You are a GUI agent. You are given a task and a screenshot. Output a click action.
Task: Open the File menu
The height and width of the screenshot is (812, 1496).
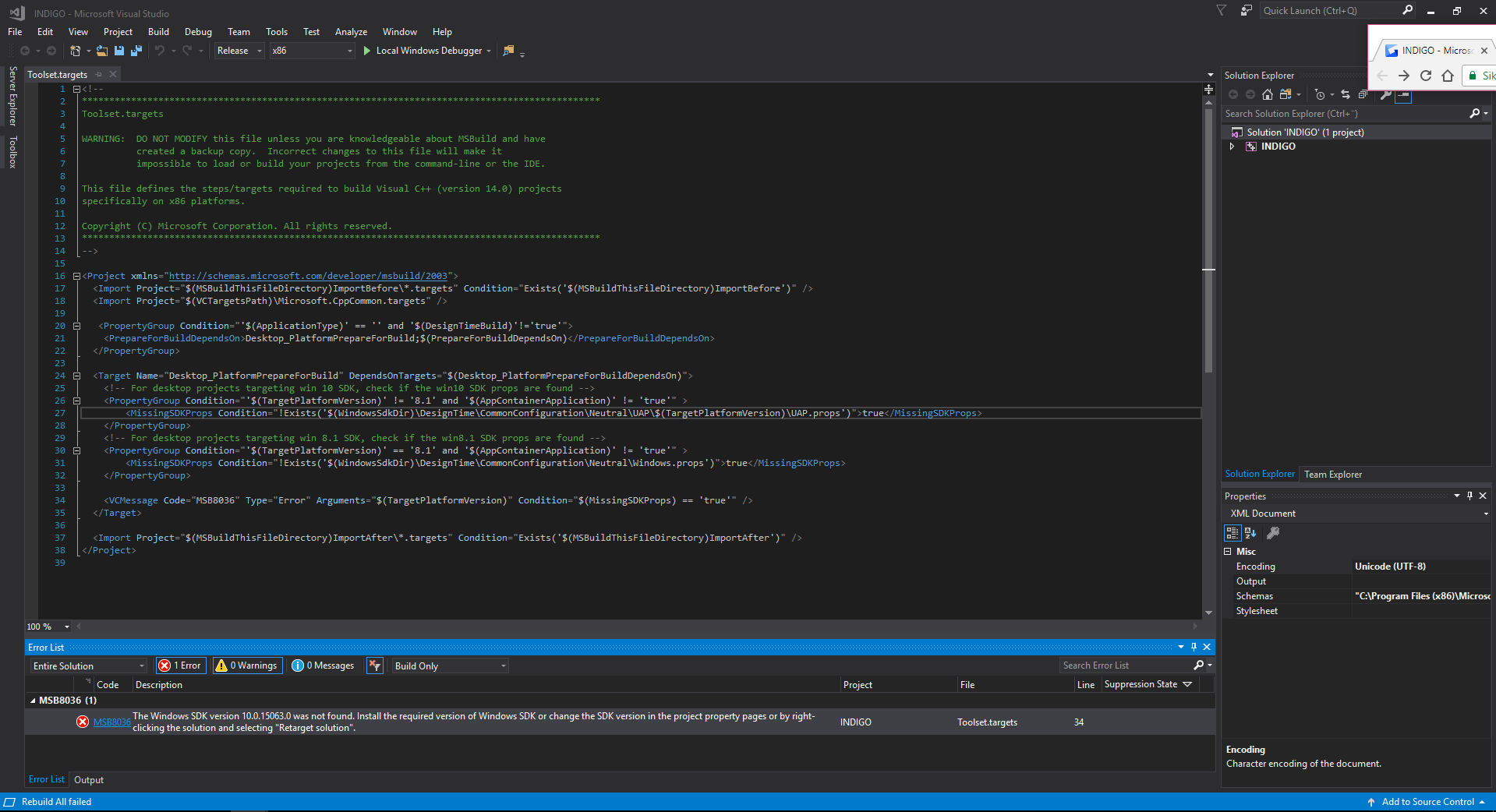click(15, 32)
